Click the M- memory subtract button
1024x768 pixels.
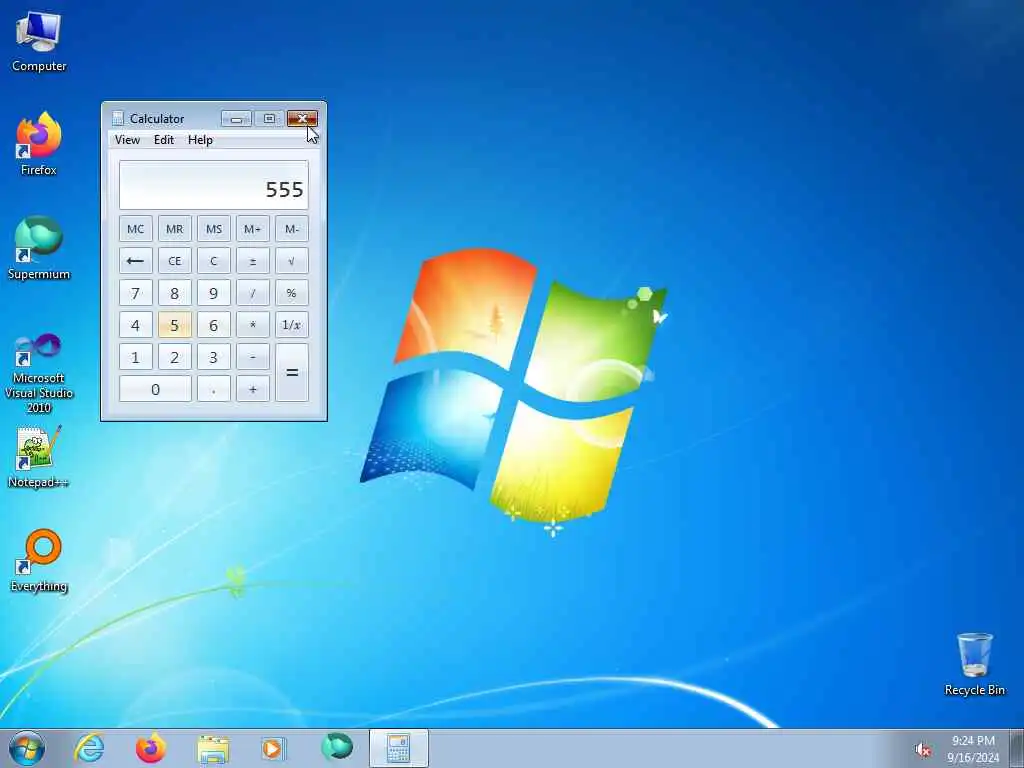pos(292,229)
